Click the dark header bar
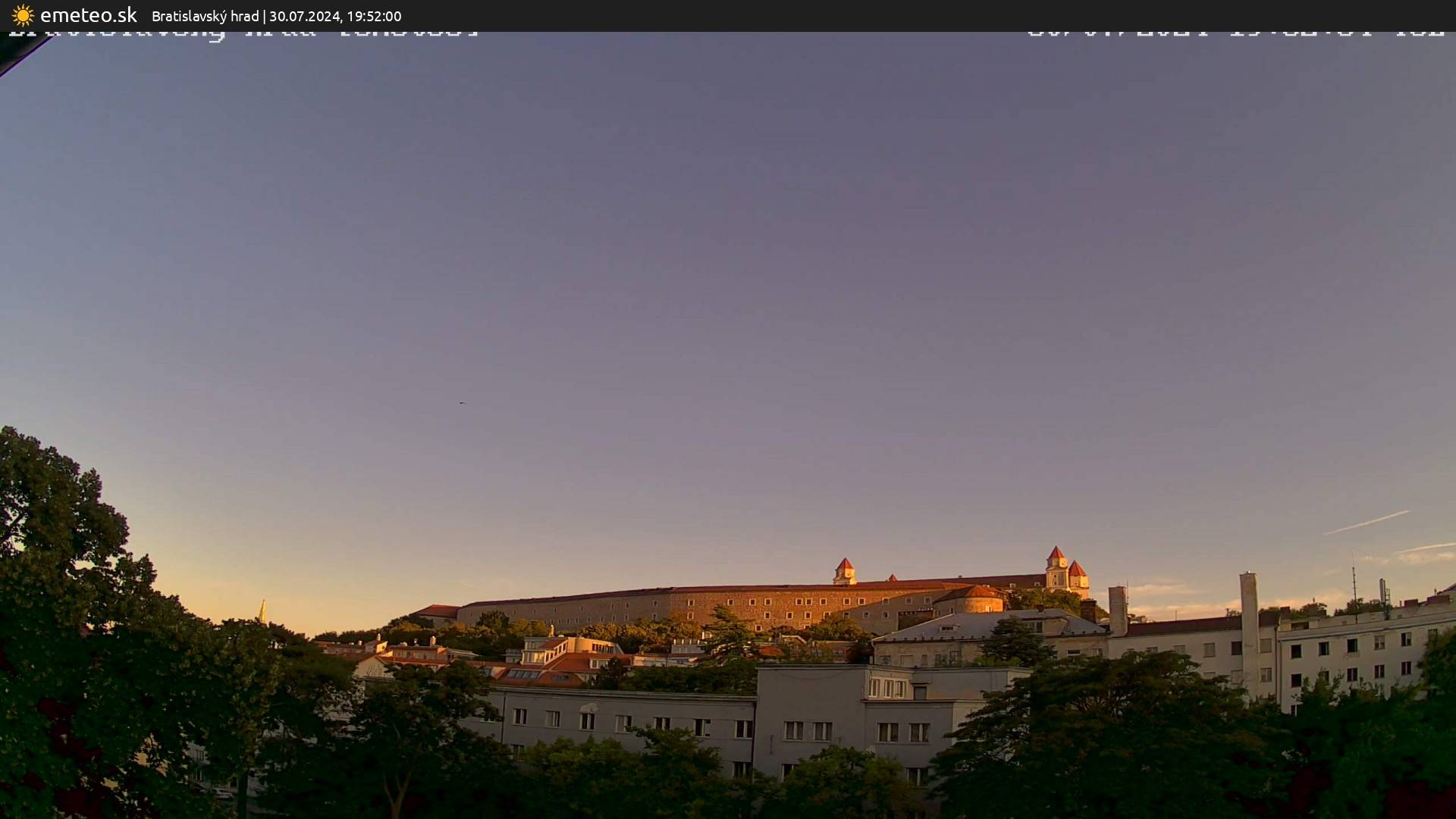This screenshot has height=819, width=1456. tap(682, 14)
